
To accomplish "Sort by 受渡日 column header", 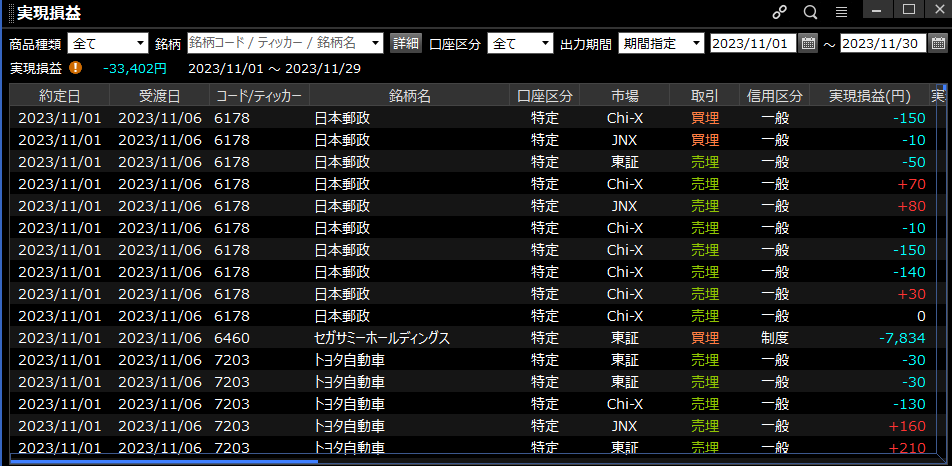I will tap(160, 96).
